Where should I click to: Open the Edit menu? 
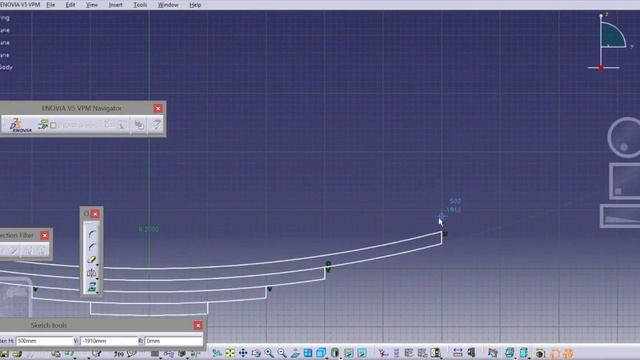70,5
